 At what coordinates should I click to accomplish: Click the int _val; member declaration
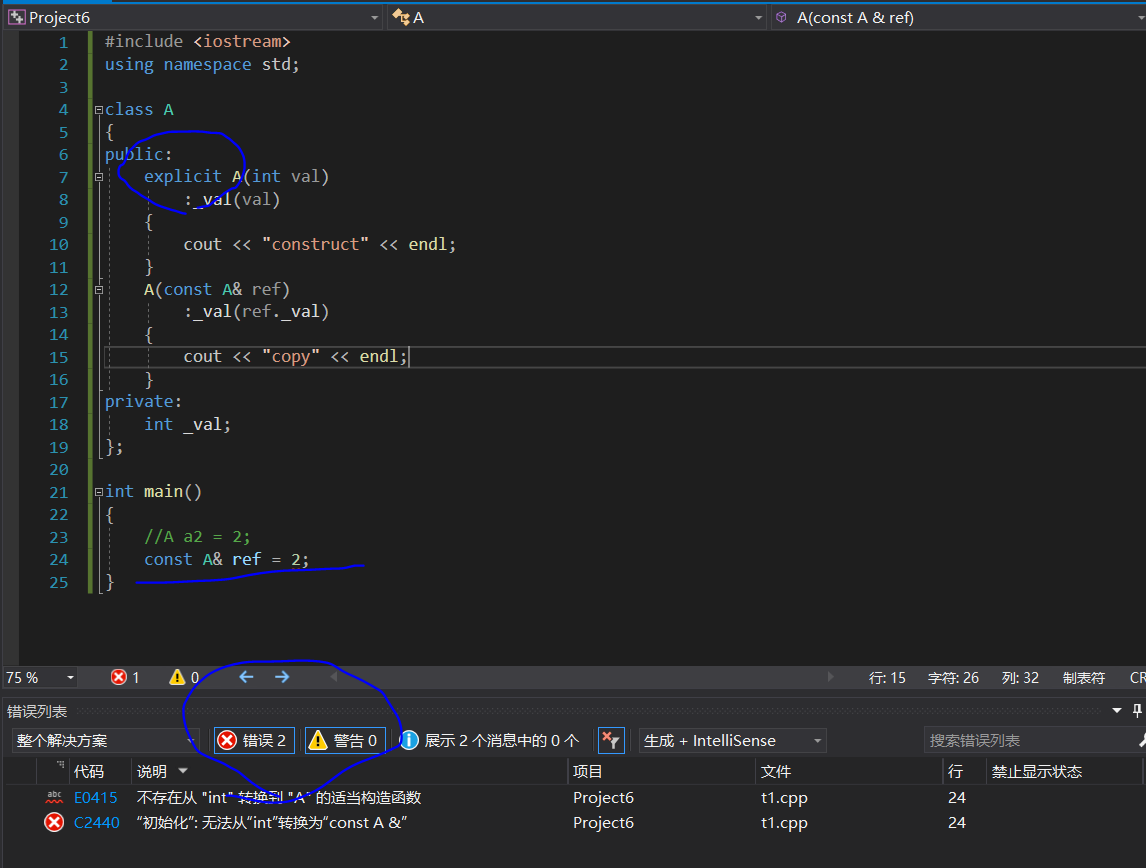(x=187, y=425)
